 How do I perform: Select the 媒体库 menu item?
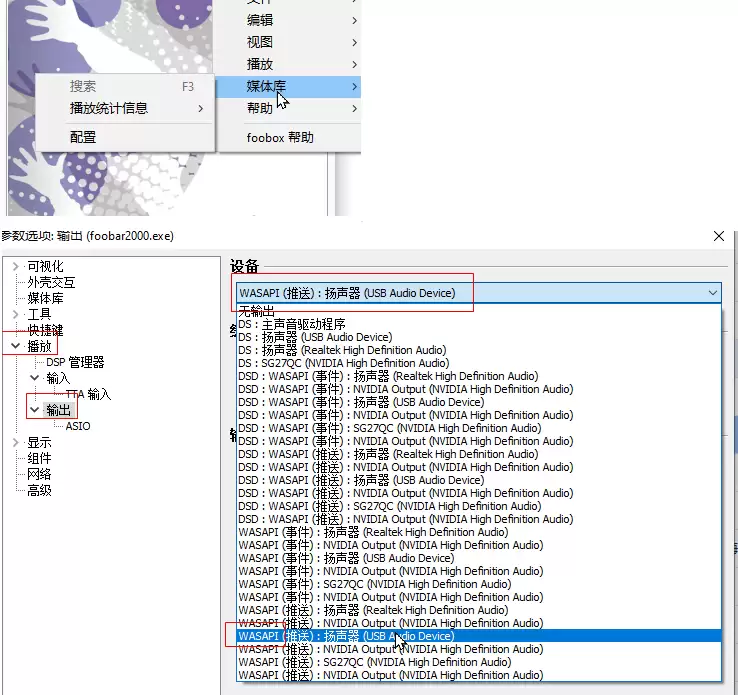(288, 87)
